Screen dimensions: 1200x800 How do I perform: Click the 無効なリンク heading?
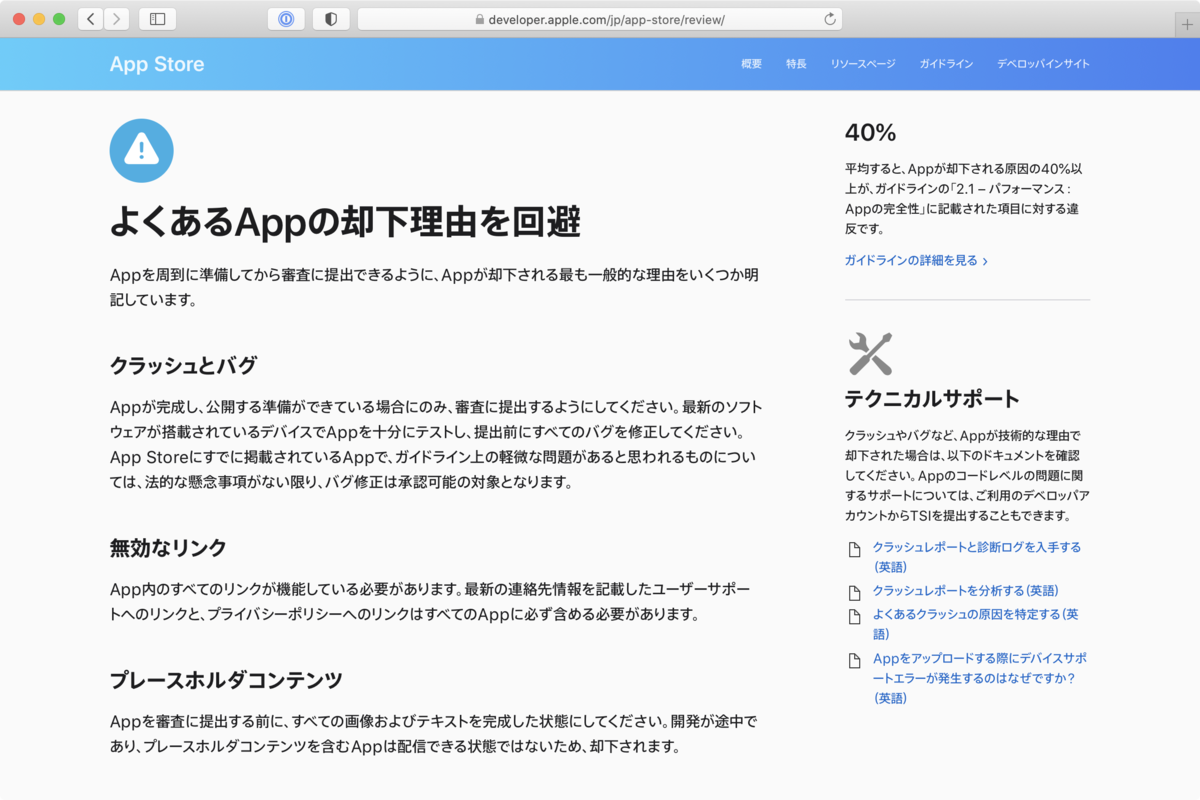[x=168, y=547]
